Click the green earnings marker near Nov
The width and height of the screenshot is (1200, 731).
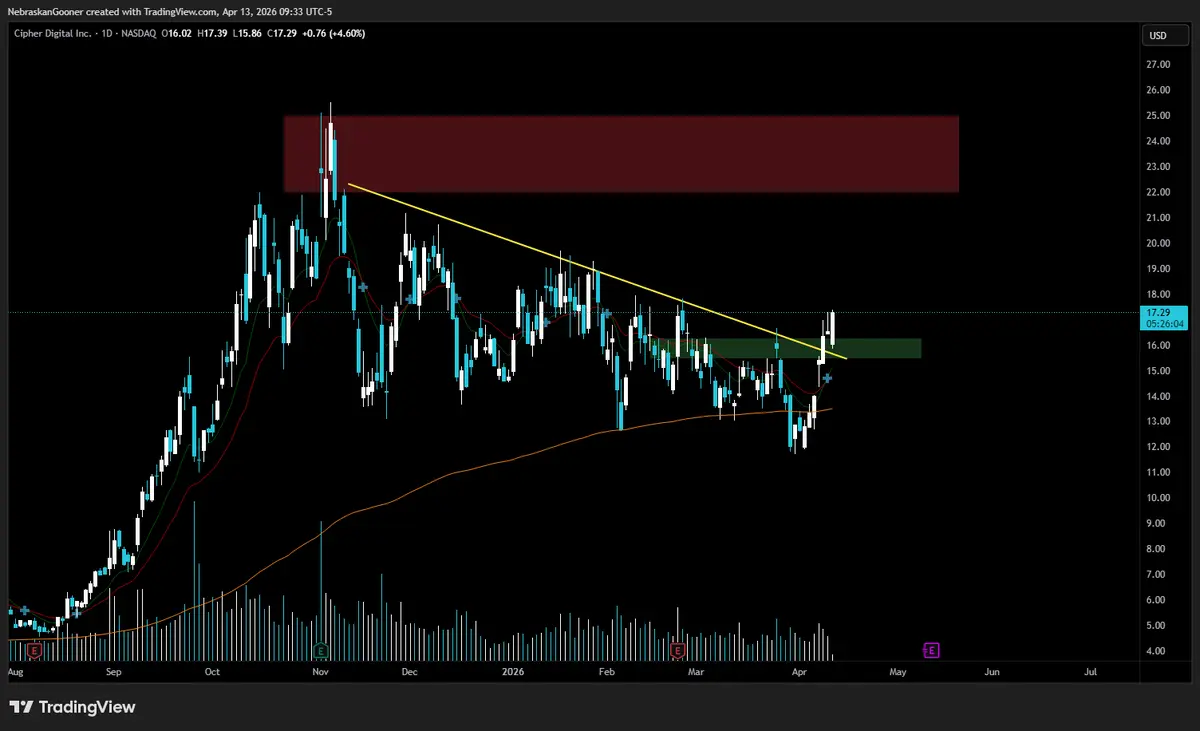320,650
